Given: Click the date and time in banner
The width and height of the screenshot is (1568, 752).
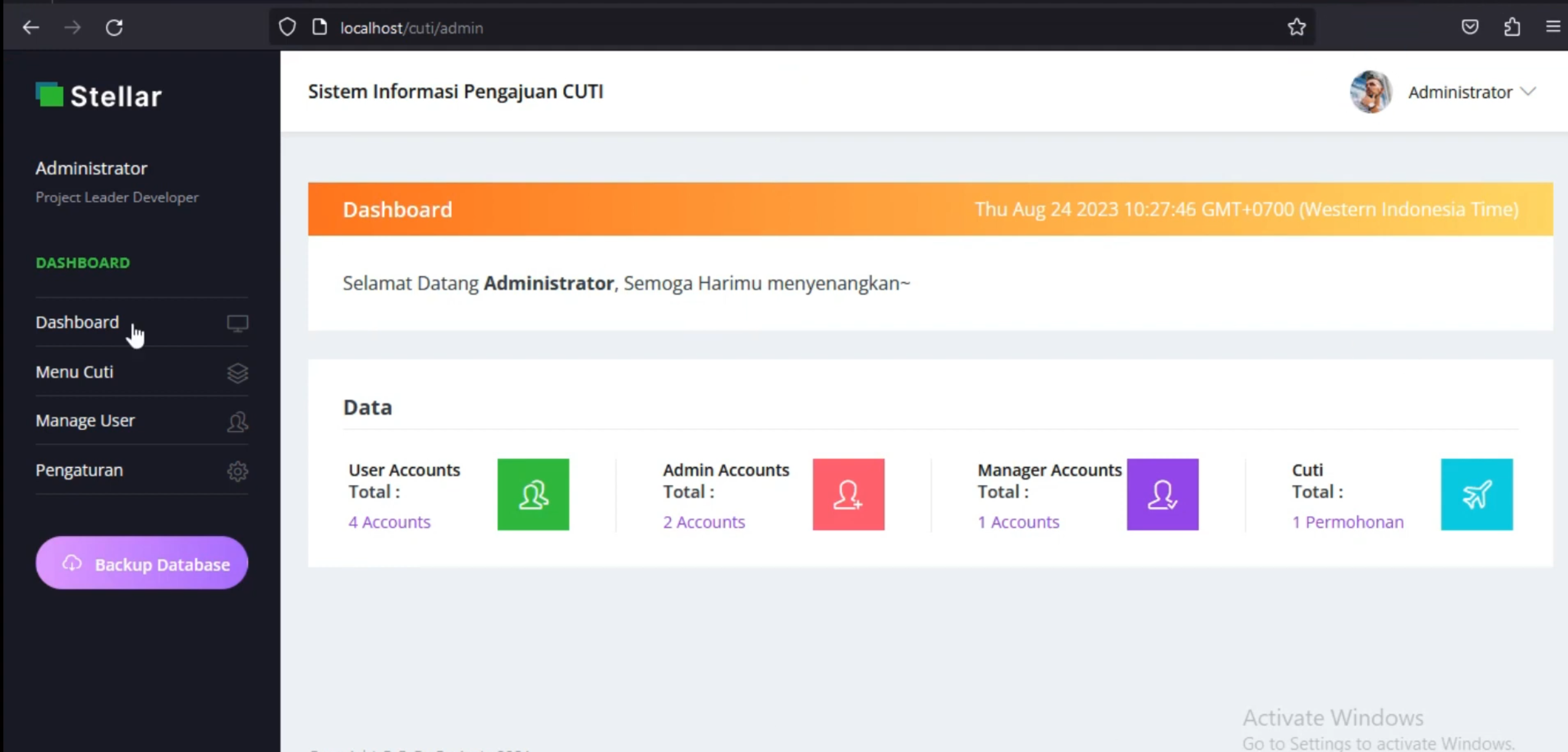Looking at the screenshot, I should pyautogui.click(x=1246, y=209).
